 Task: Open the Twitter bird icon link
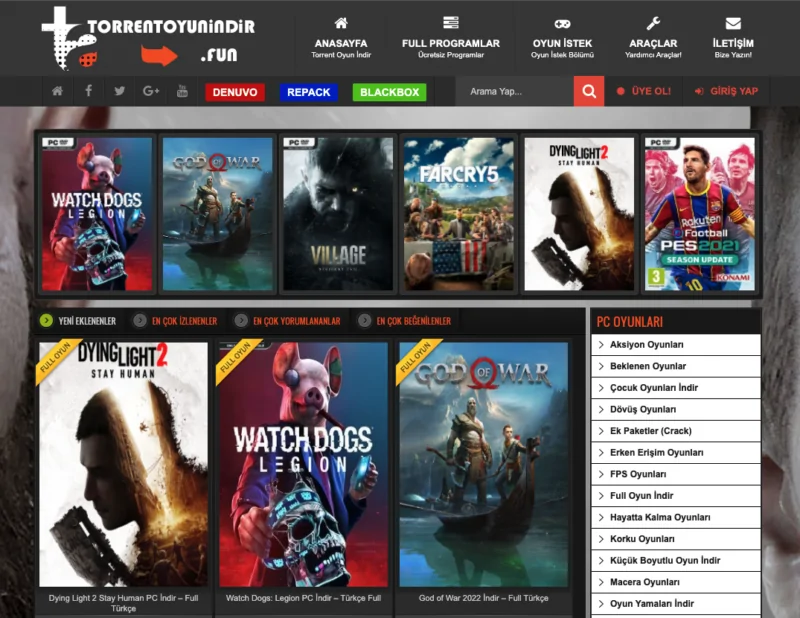120,91
